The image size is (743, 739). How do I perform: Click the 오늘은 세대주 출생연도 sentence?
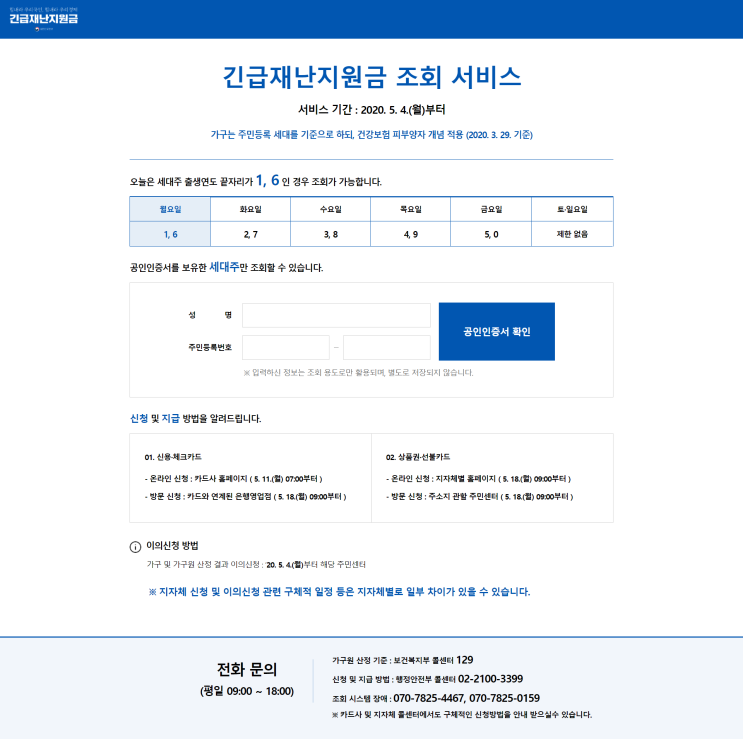255,181
